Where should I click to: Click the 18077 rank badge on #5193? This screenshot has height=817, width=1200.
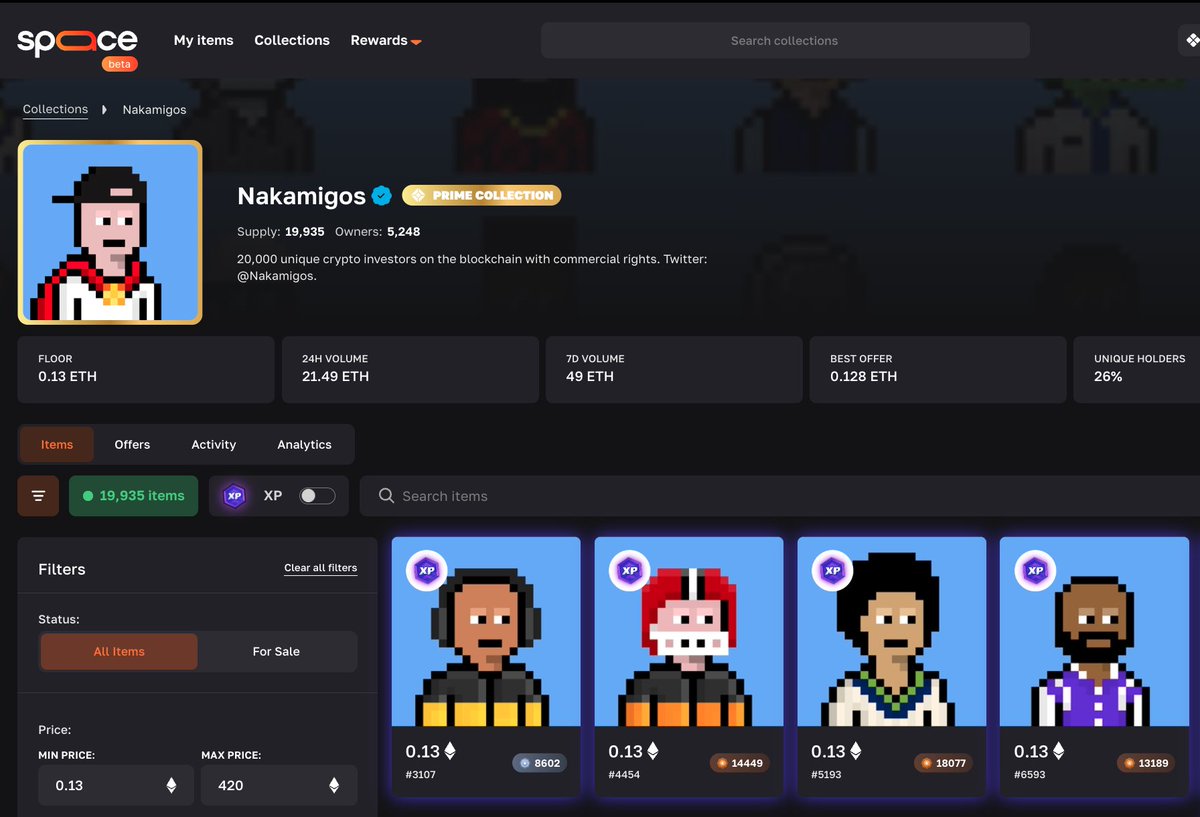click(943, 763)
